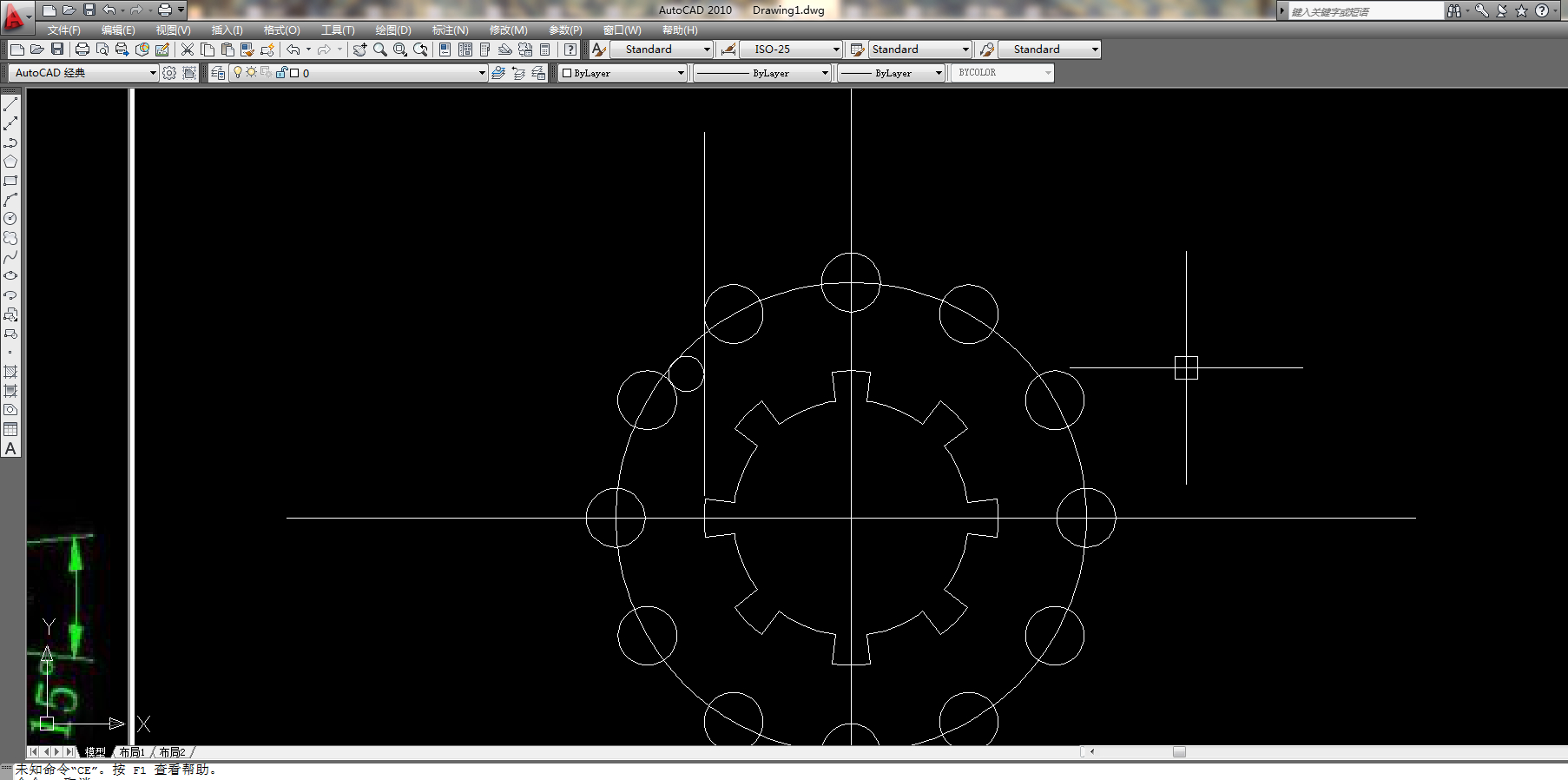Click the Workspace Settings gear icon

point(169,73)
